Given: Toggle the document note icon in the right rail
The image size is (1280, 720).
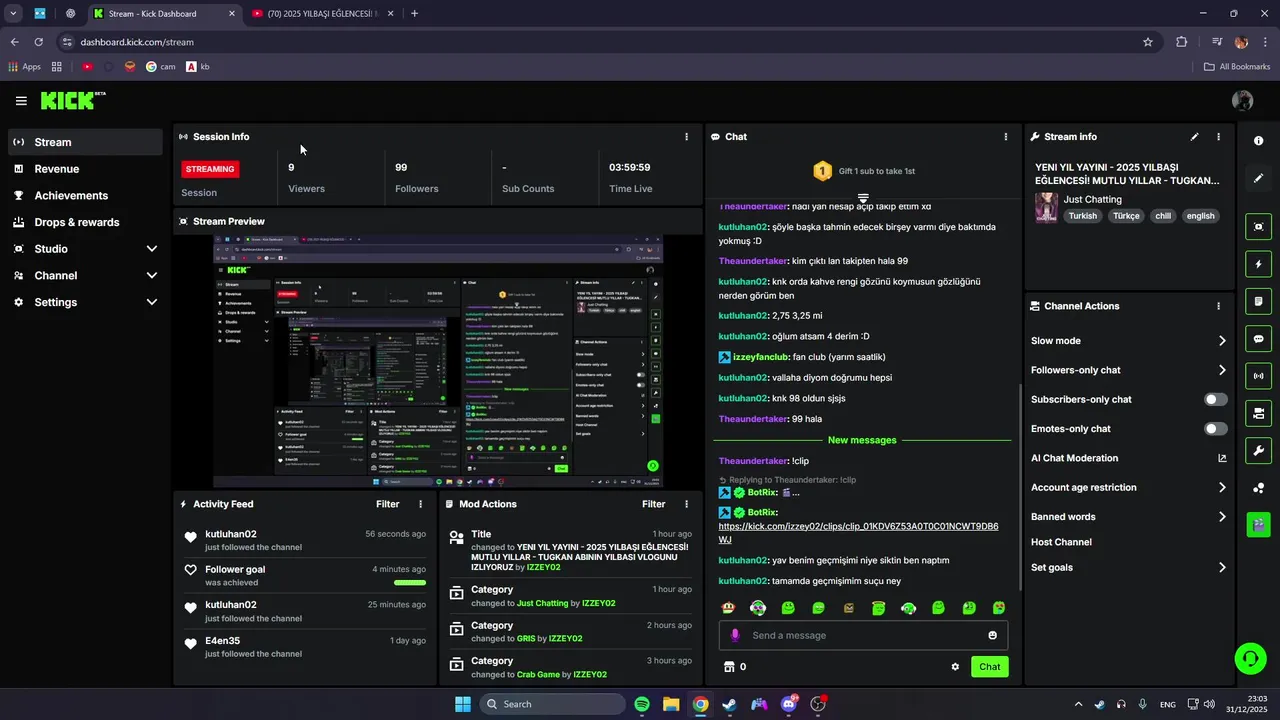Looking at the screenshot, I should 1259,301.
